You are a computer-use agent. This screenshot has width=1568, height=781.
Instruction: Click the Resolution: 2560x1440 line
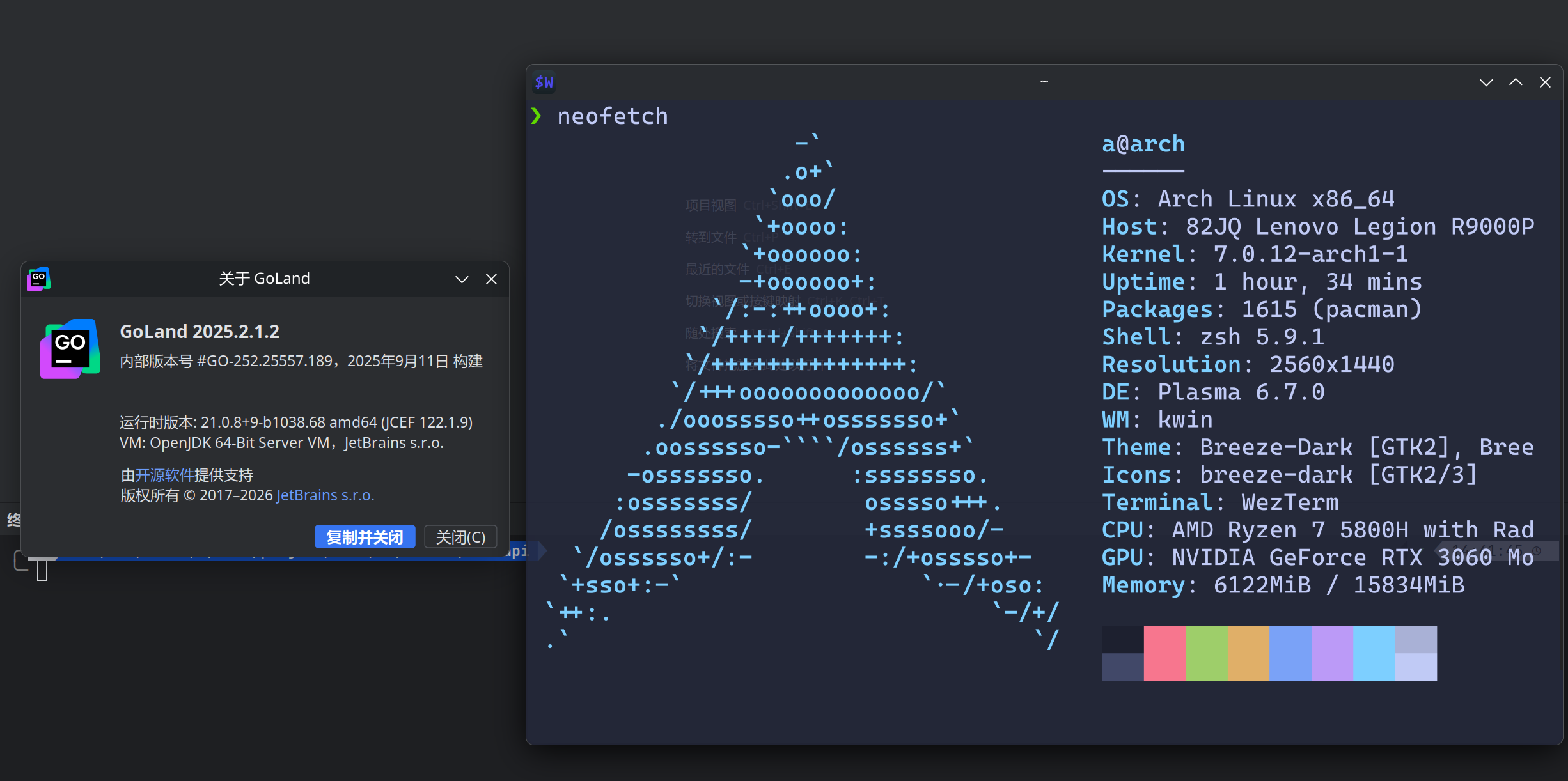click(x=1248, y=364)
